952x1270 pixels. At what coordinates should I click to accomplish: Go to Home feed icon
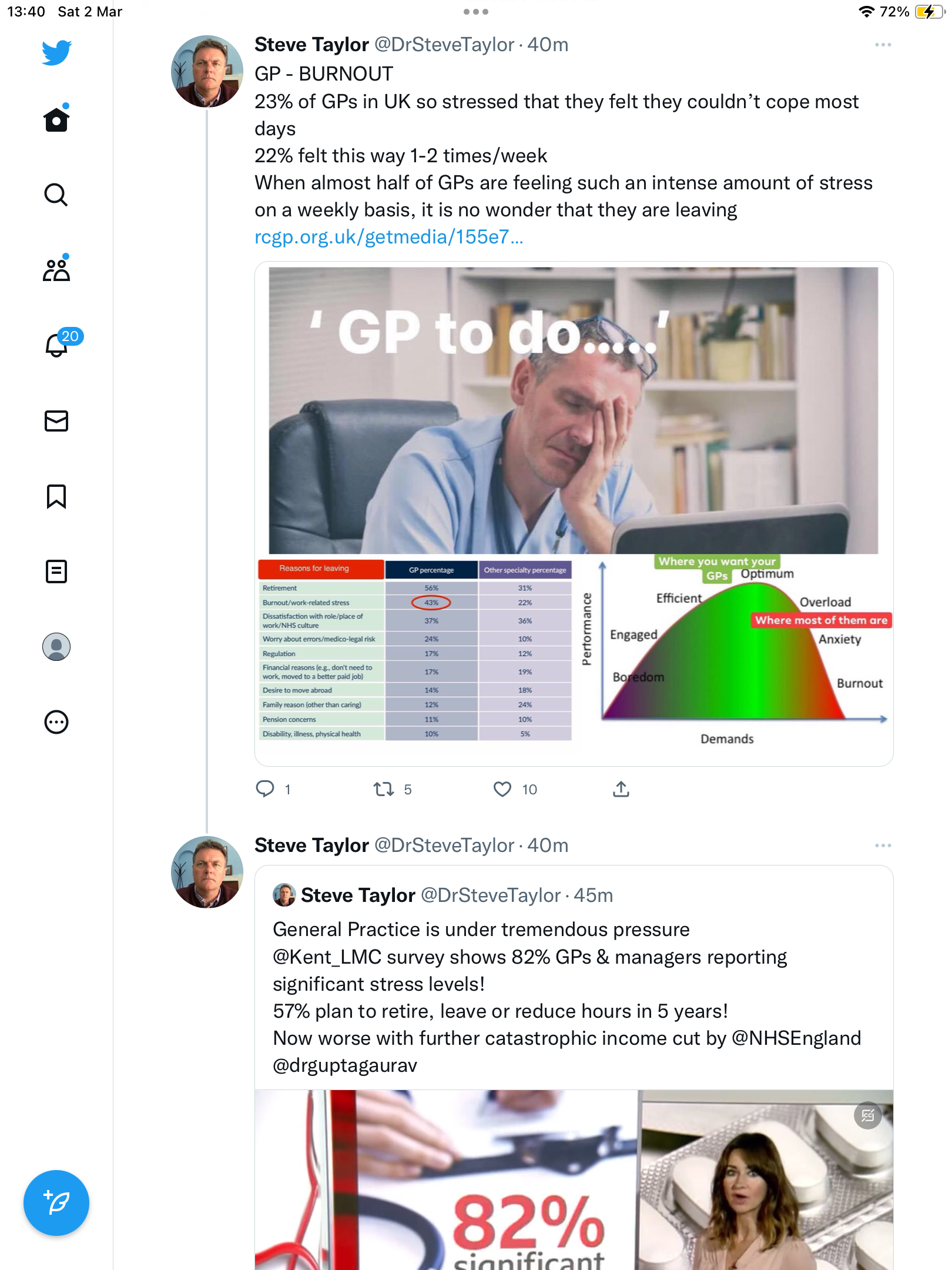point(56,119)
